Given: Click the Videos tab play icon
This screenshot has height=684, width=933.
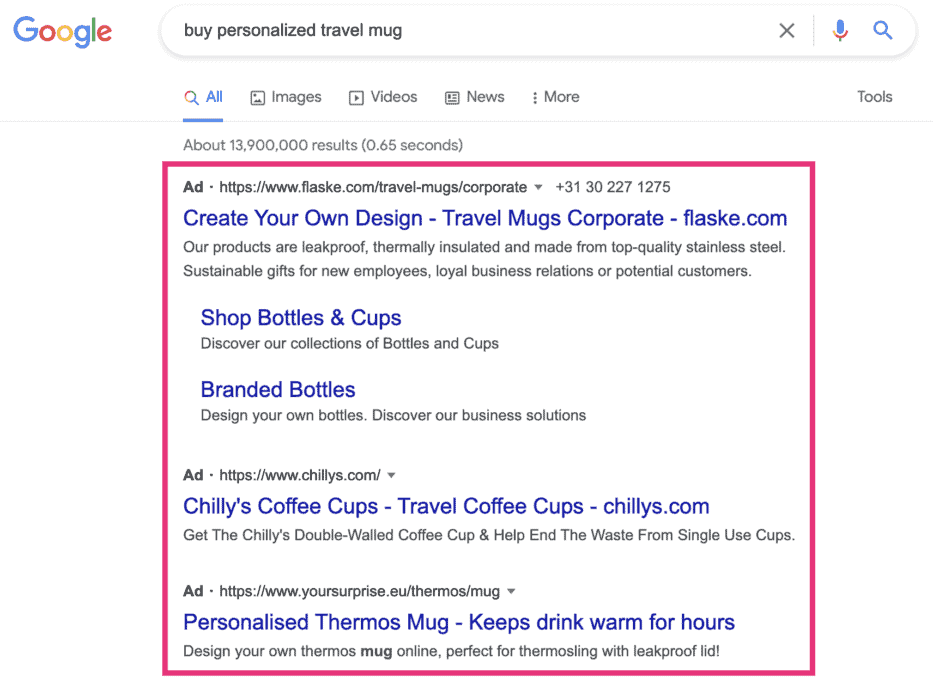Looking at the screenshot, I should [x=356, y=98].
